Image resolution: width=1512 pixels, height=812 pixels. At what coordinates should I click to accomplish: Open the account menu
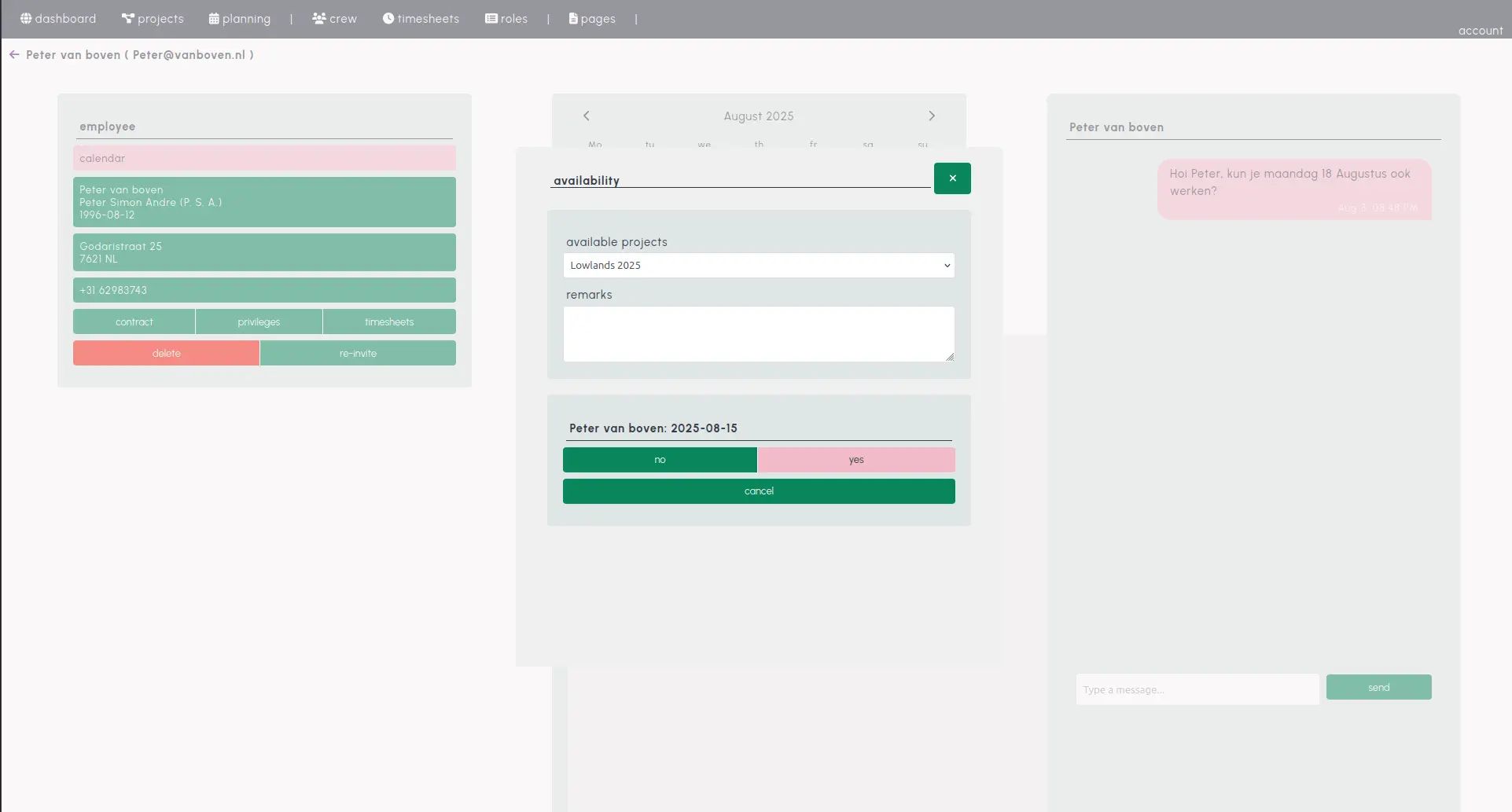(1481, 31)
